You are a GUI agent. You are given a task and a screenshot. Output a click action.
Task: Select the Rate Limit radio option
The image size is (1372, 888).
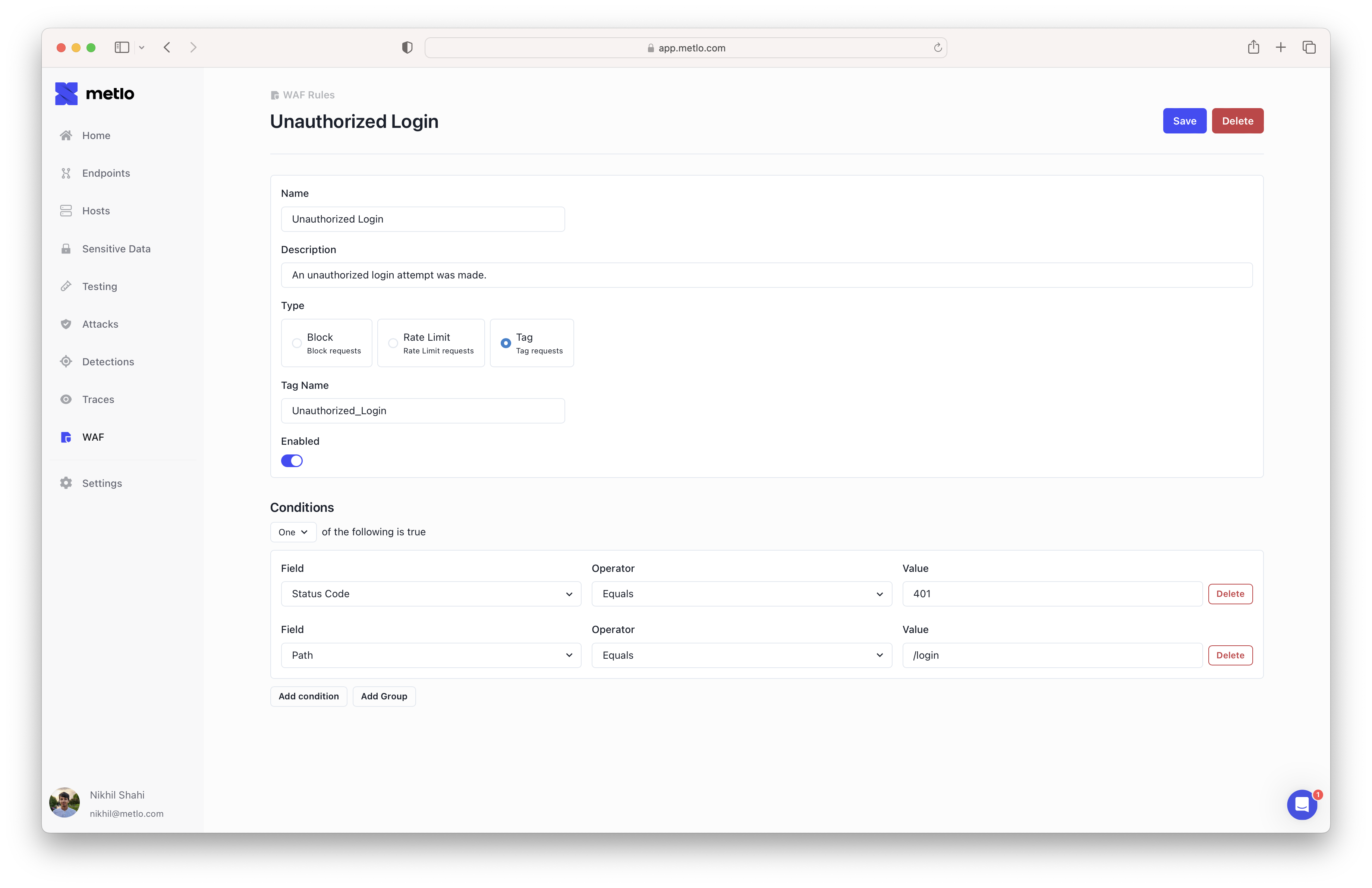pos(393,343)
